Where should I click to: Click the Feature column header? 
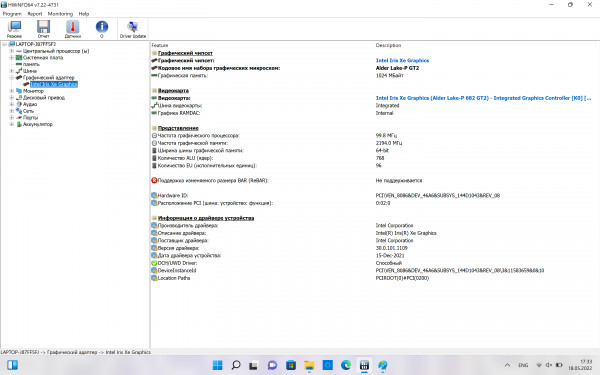point(160,45)
